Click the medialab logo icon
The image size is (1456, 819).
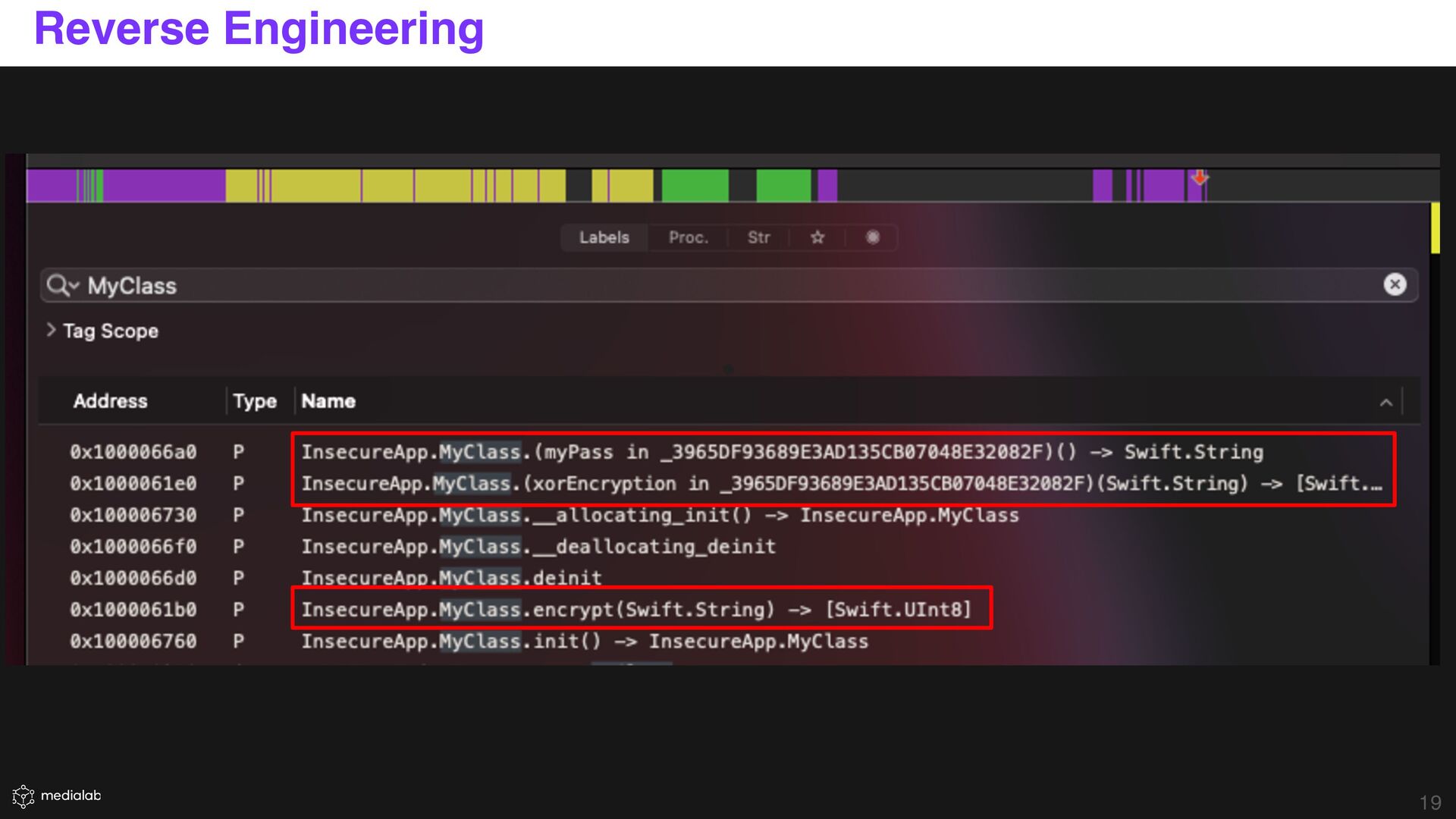point(24,795)
